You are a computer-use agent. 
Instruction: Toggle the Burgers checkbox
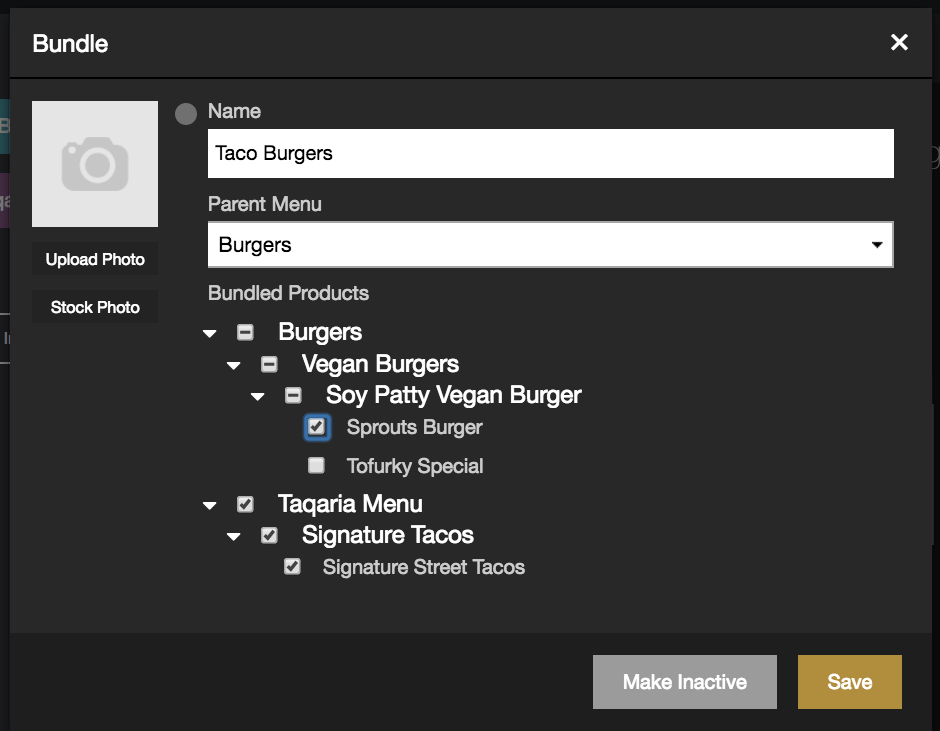pos(245,332)
